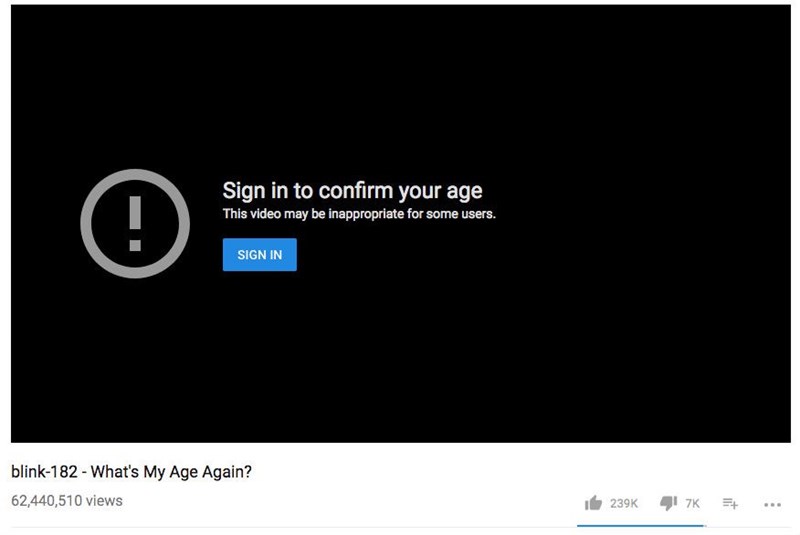Open the add-to-playlist icon

pyautogui.click(x=730, y=503)
